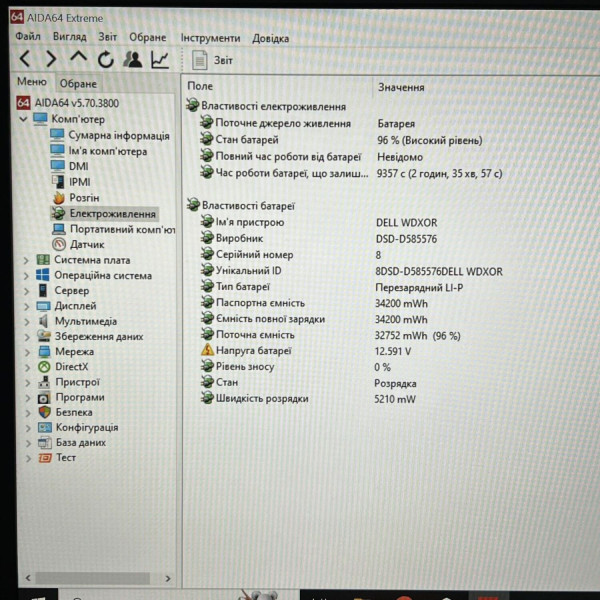
Task: Select the Властивості електроживлення group row
Action: 266,106
